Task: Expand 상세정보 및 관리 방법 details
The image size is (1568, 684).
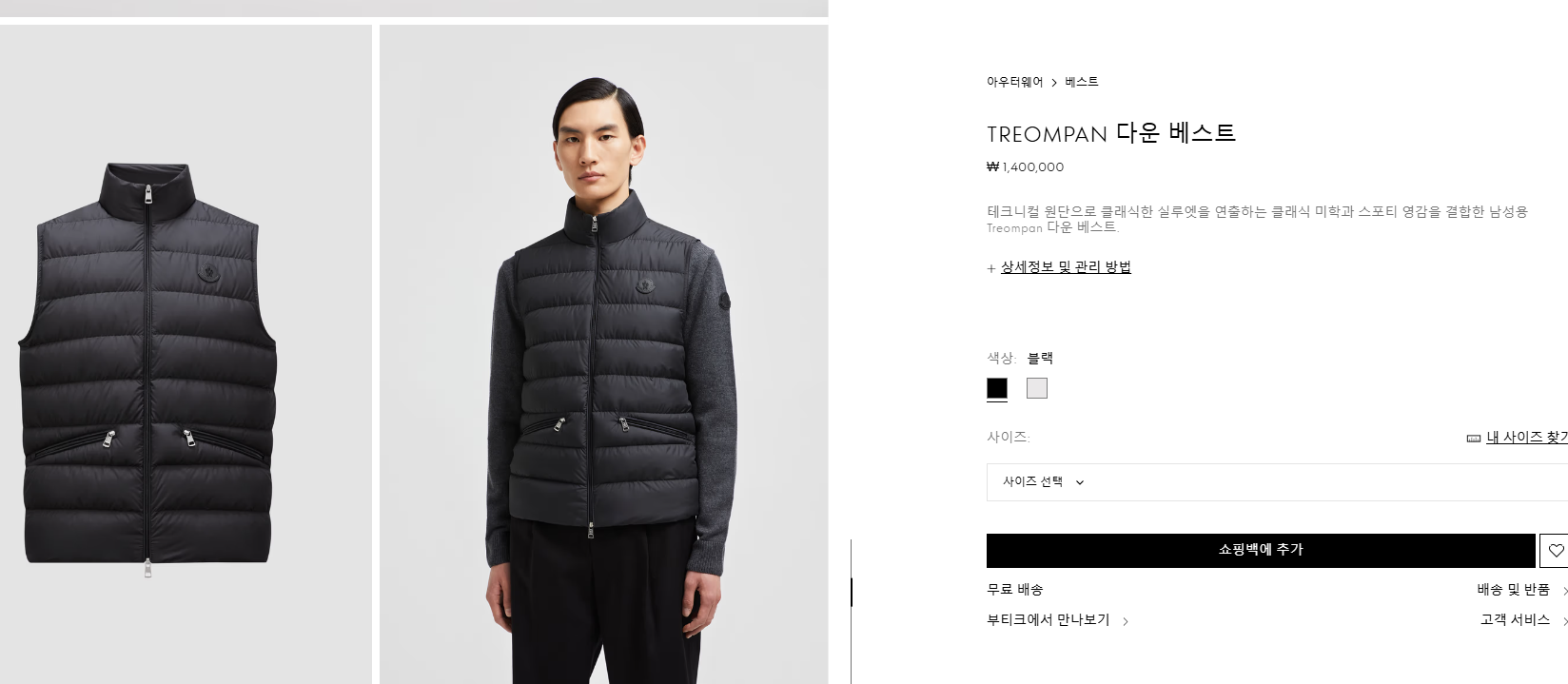Action: pos(1066,267)
